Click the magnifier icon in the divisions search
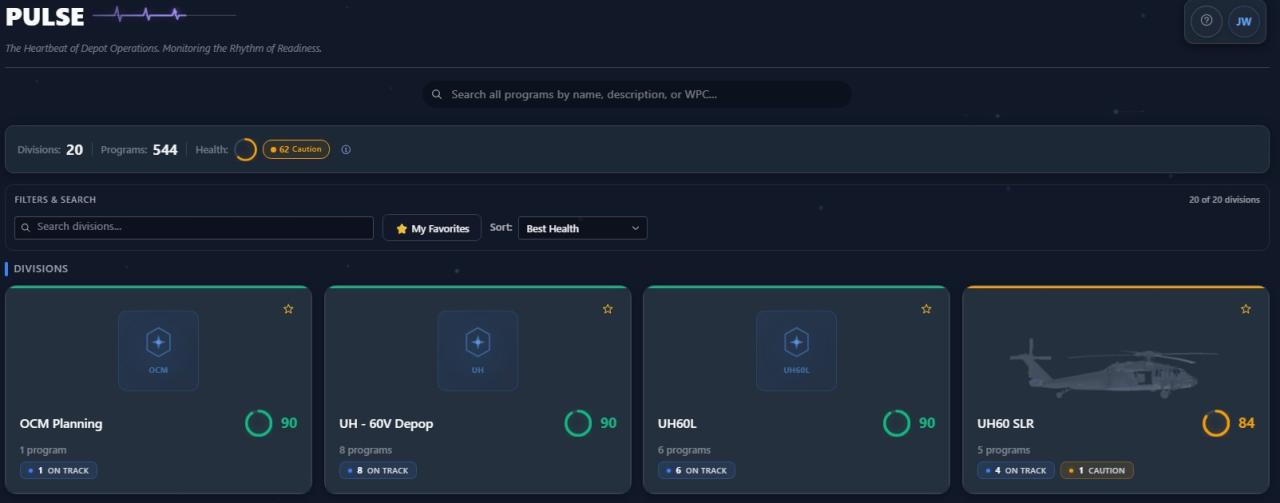 (26, 227)
